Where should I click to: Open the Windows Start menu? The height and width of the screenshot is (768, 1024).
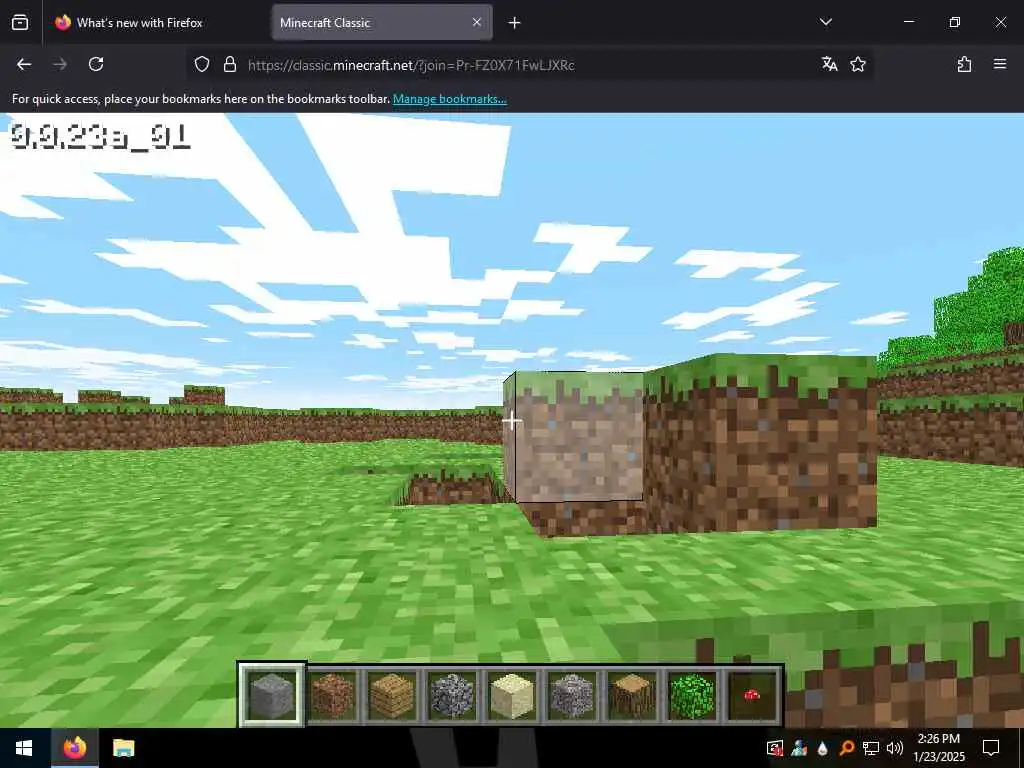[x=24, y=748]
